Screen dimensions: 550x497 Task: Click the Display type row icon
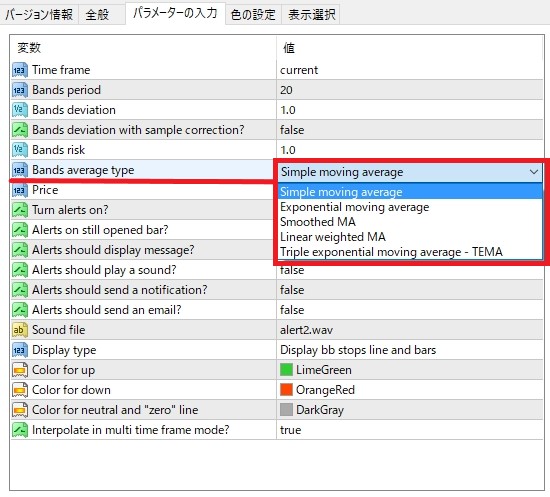click(x=20, y=350)
